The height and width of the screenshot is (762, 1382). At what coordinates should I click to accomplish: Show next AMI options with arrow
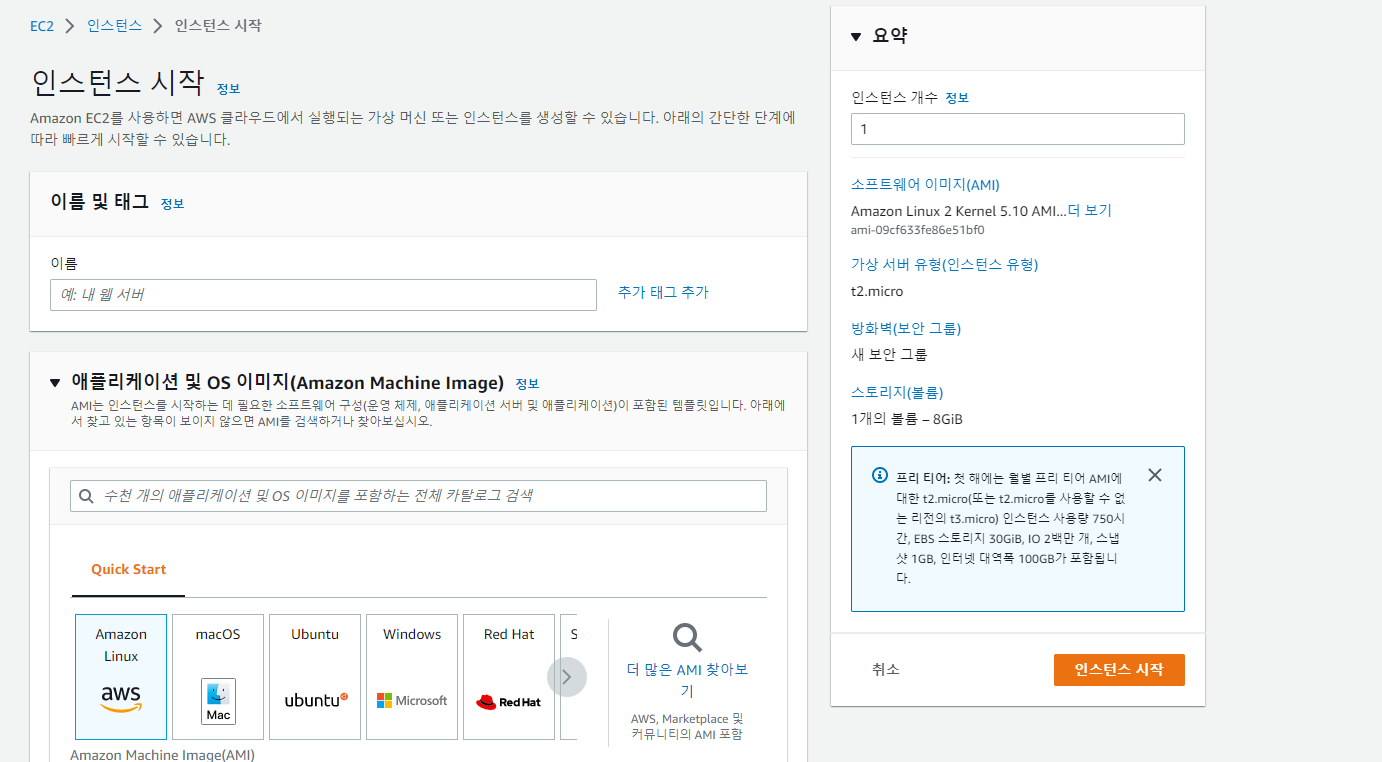[566, 677]
